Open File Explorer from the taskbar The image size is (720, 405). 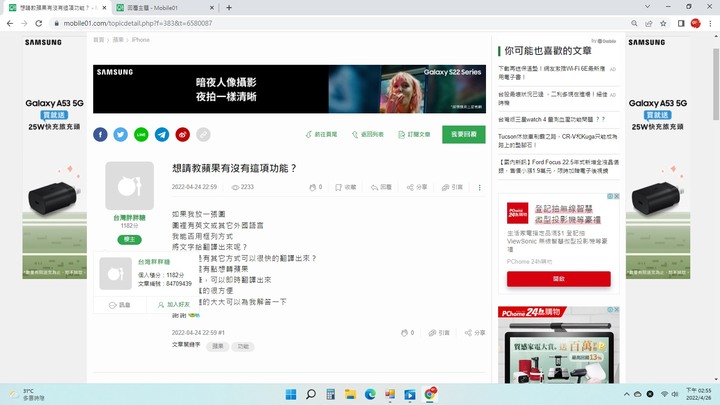[x=350, y=394]
